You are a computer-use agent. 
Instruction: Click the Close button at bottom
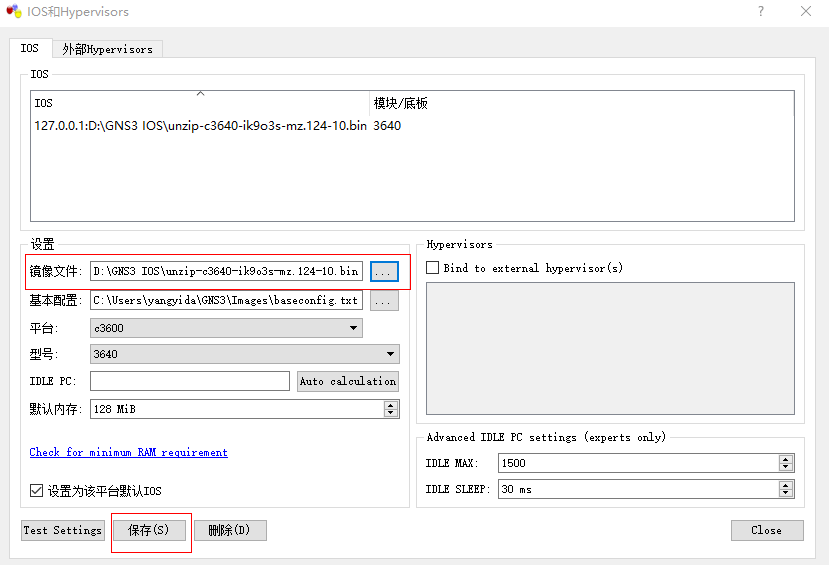tap(767, 530)
